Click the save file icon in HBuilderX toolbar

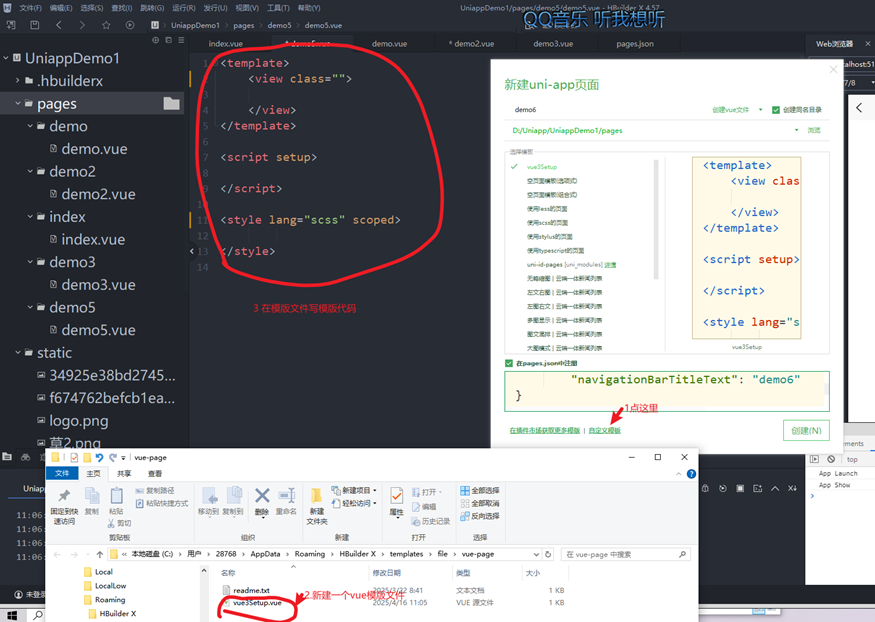coord(35,25)
